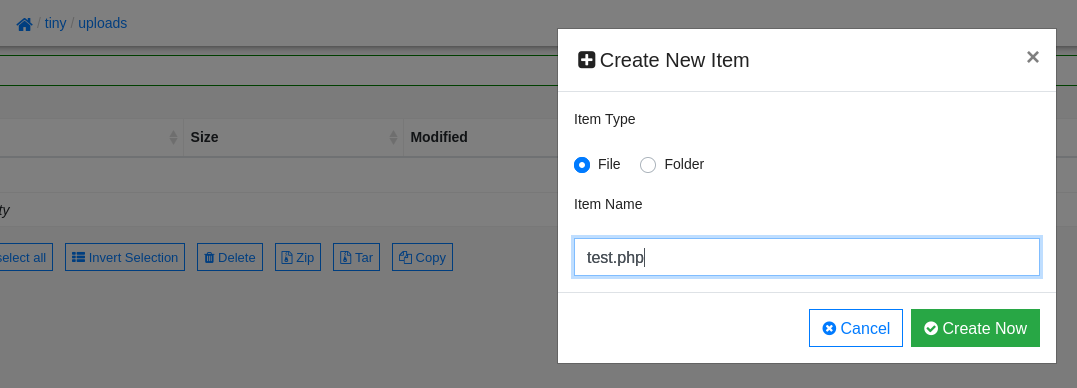The height and width of the screenshot is (388, 1077).
Task: Click the sort arrows left of Size
Action: pos(174,137)
